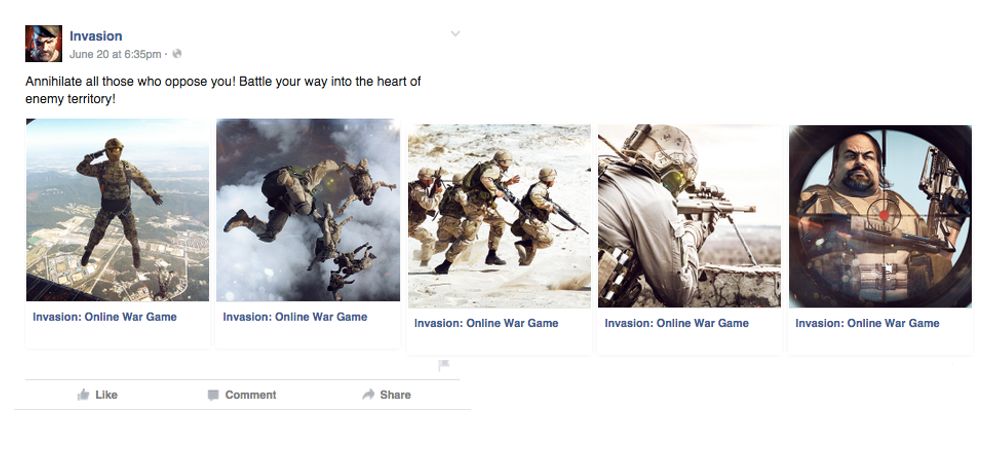Image resolution: width=992 pixels, height=461 pixels.
Task: Open the sniper aiming rifle image
Action: tap(690, 216)
